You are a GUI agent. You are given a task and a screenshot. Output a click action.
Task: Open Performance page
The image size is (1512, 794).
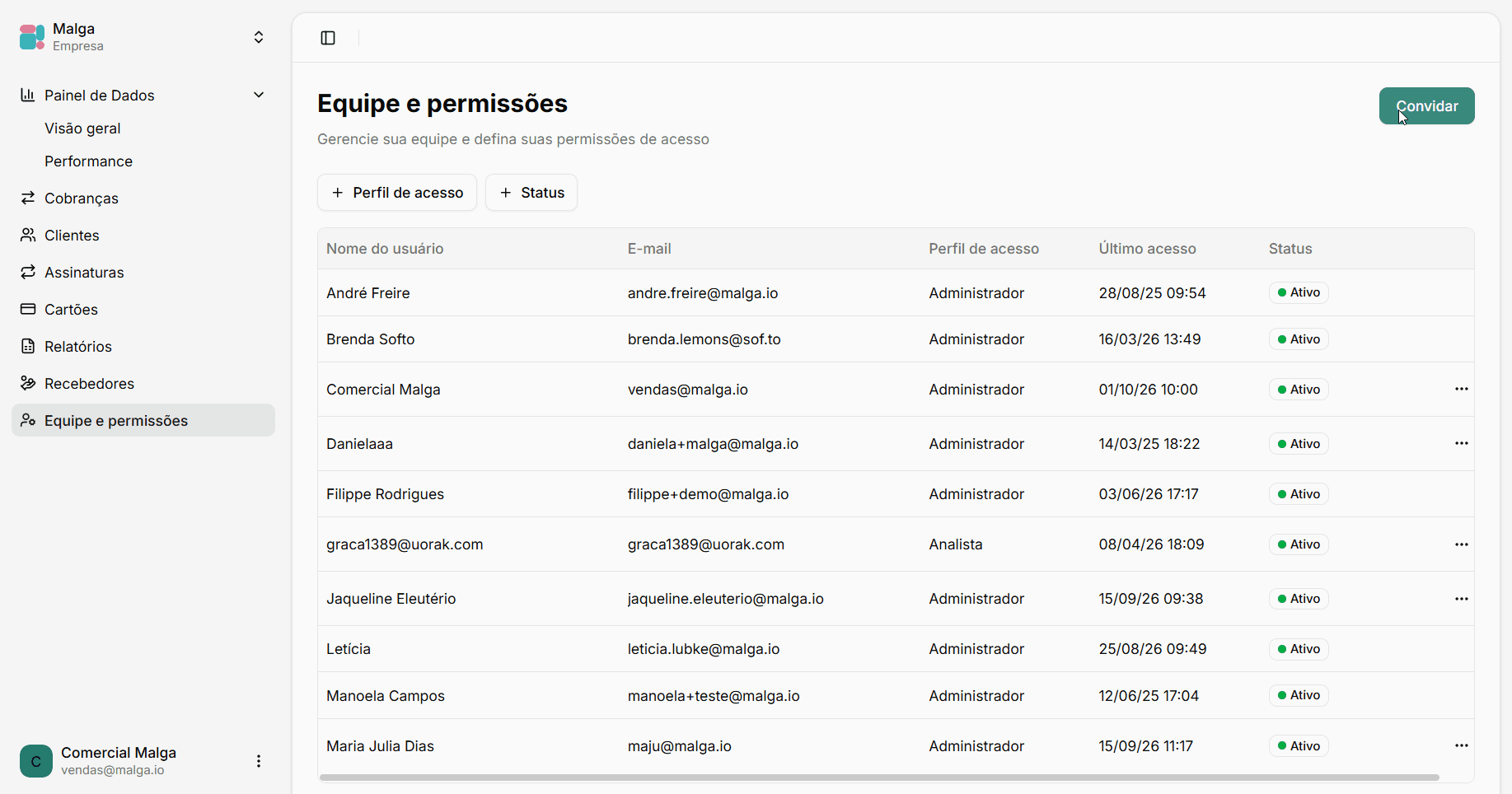[88, 161]
